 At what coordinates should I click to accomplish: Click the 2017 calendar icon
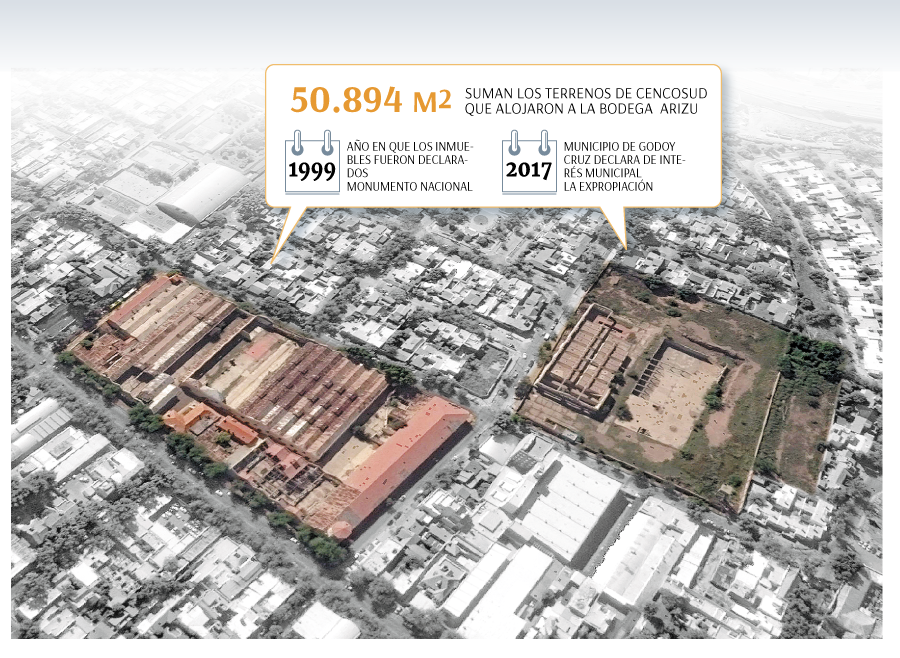click(x=529, y=162)
